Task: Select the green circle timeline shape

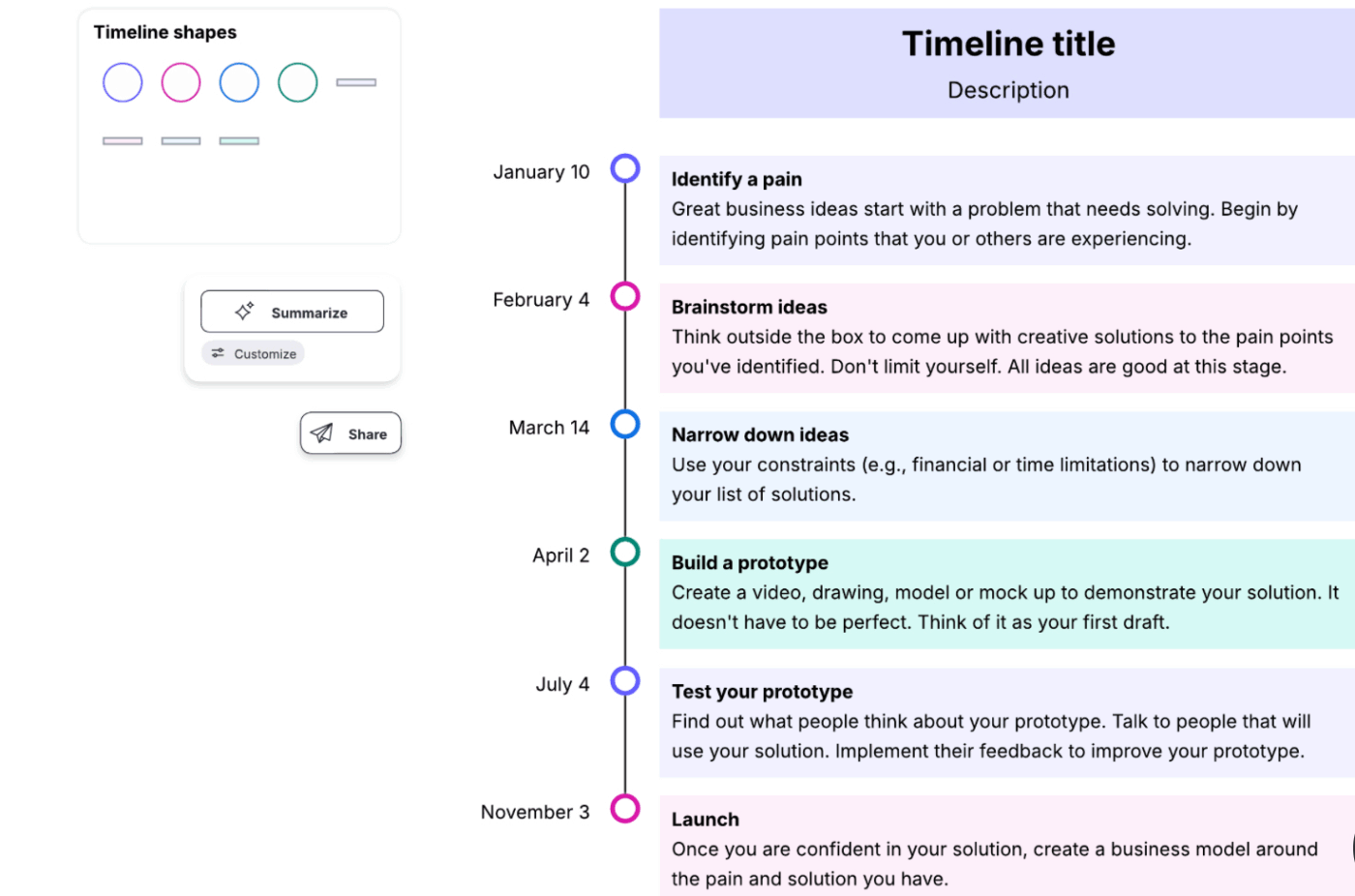Action: click(x=297, y=82)
